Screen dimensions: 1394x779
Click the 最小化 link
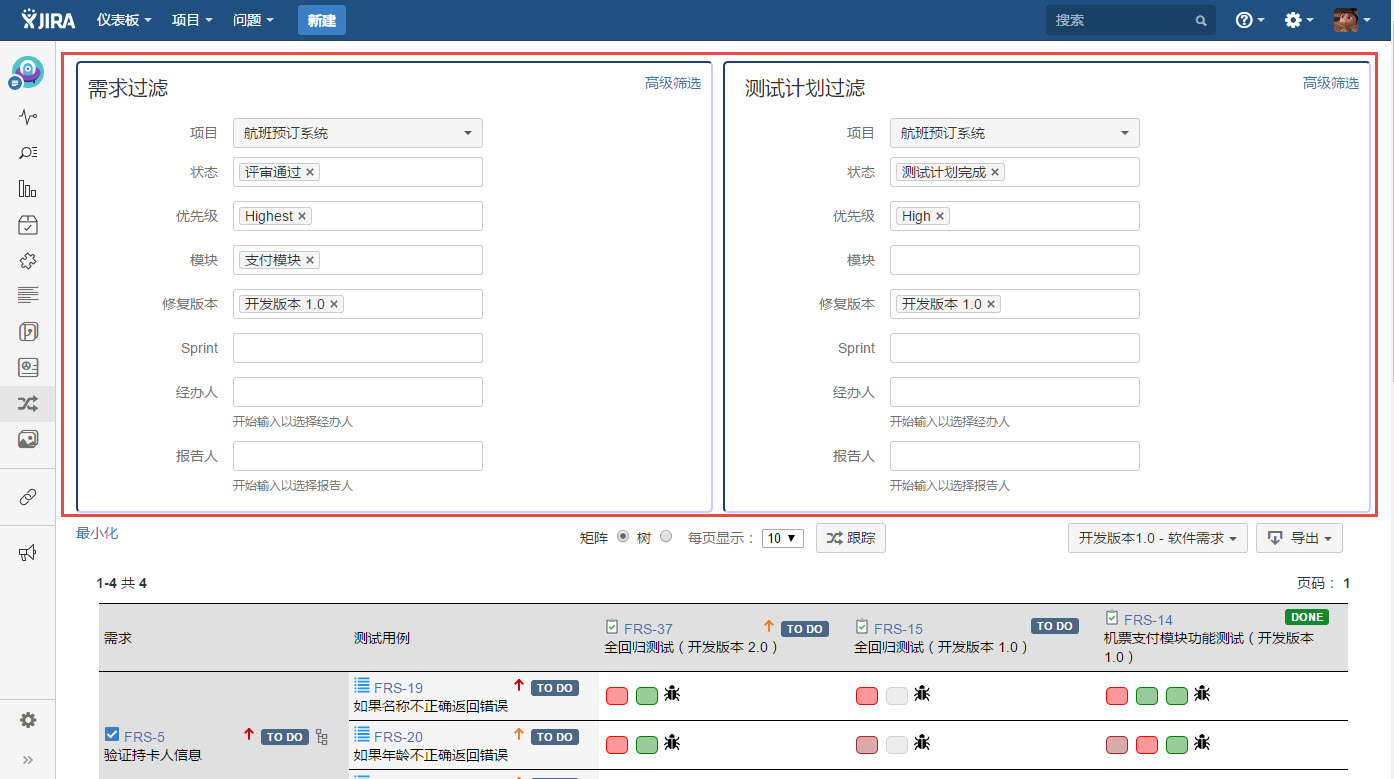click(97, 533)
